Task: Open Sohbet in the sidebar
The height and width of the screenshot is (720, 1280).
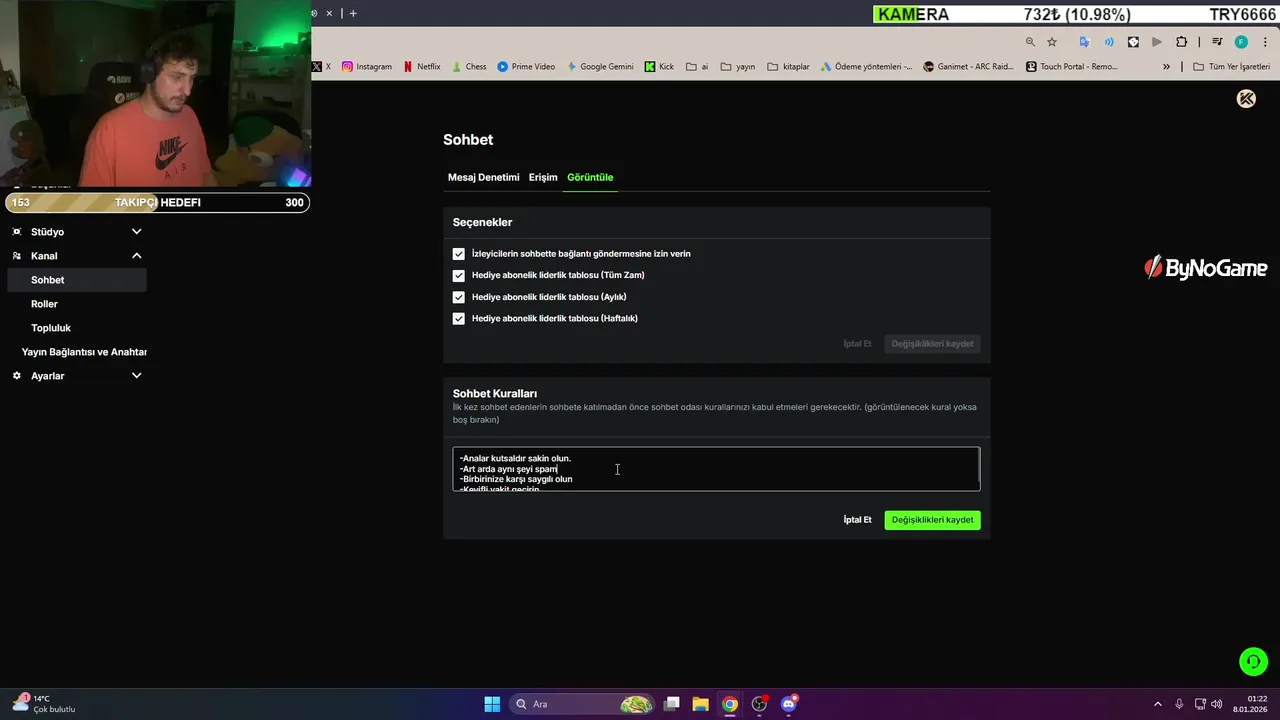Action: (77, 280)
